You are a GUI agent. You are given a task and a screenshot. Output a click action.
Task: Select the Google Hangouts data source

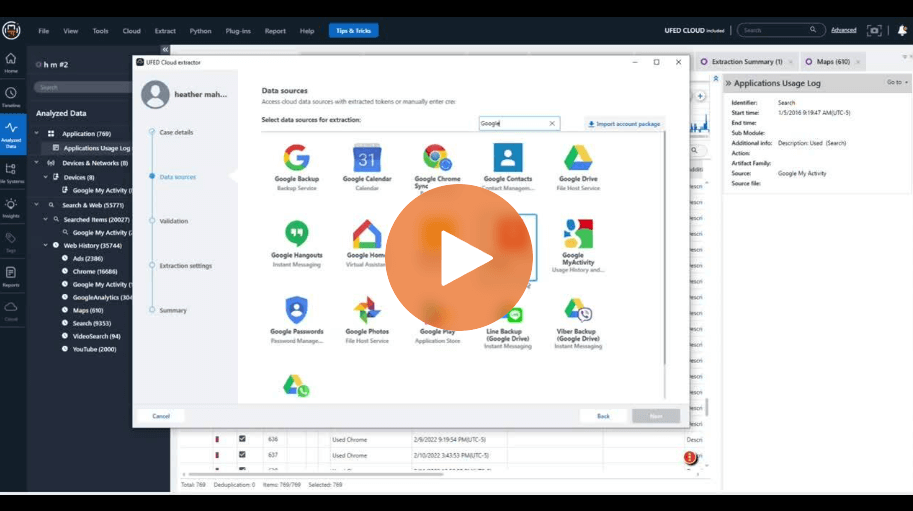pos(296,243)
